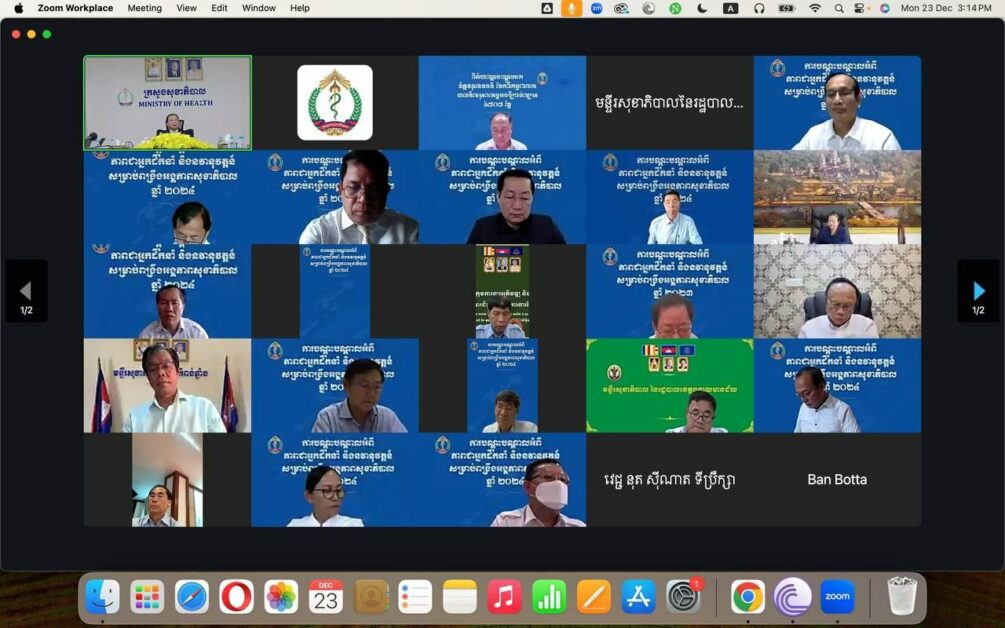Open the View menu
The height and width of the screenshot is (628, 1005).
click(187, 8)
